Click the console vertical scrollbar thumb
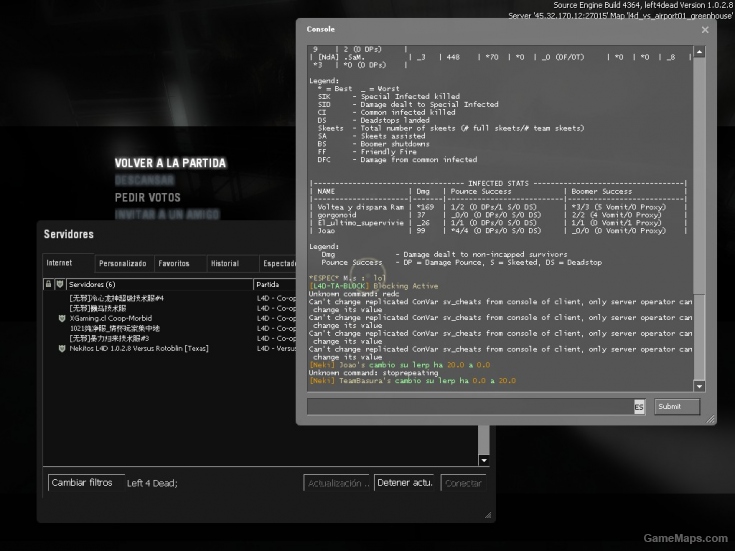 [699, 337]
